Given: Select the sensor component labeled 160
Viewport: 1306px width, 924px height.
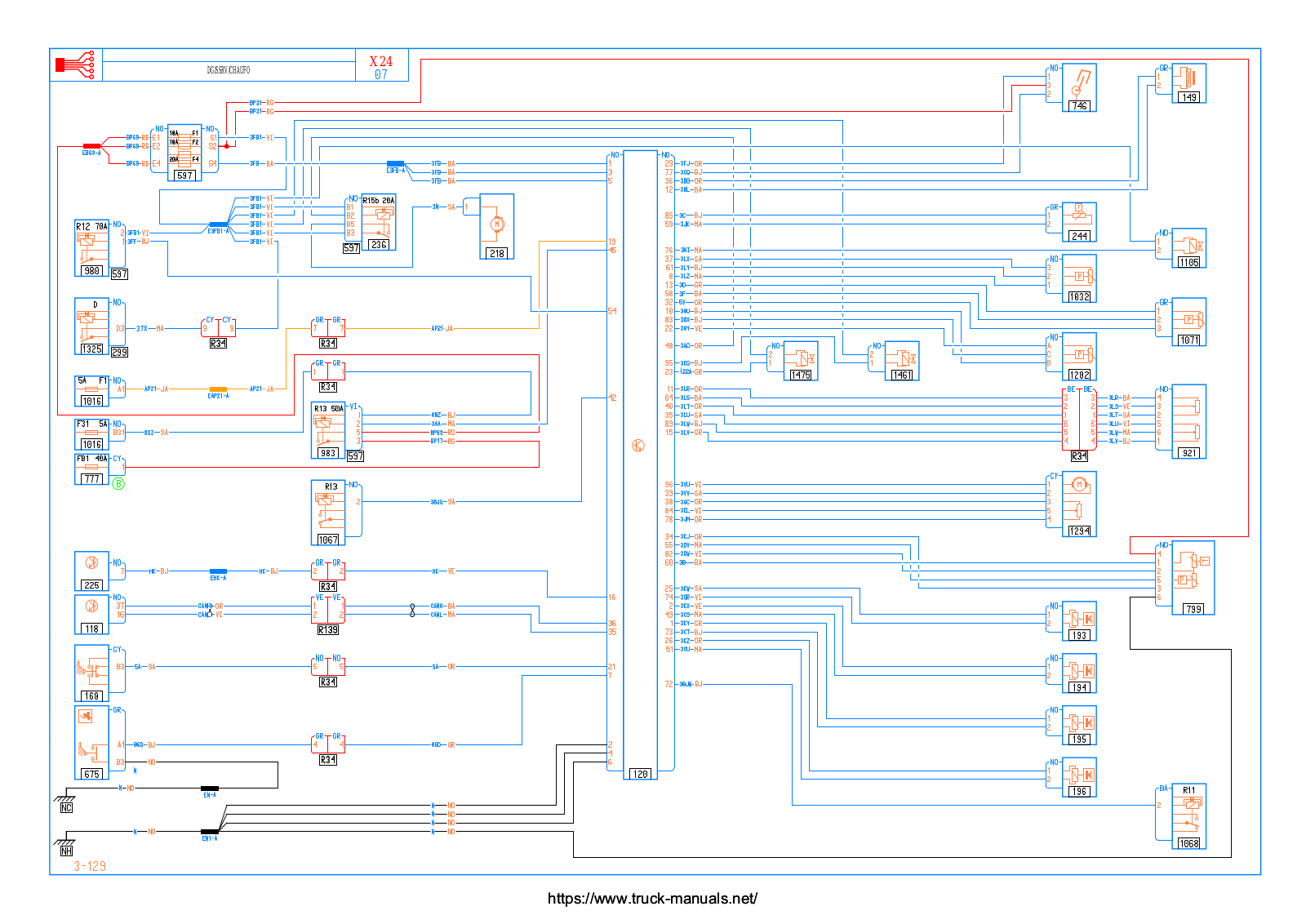Looking at the screenshot, I should point(91,673).
